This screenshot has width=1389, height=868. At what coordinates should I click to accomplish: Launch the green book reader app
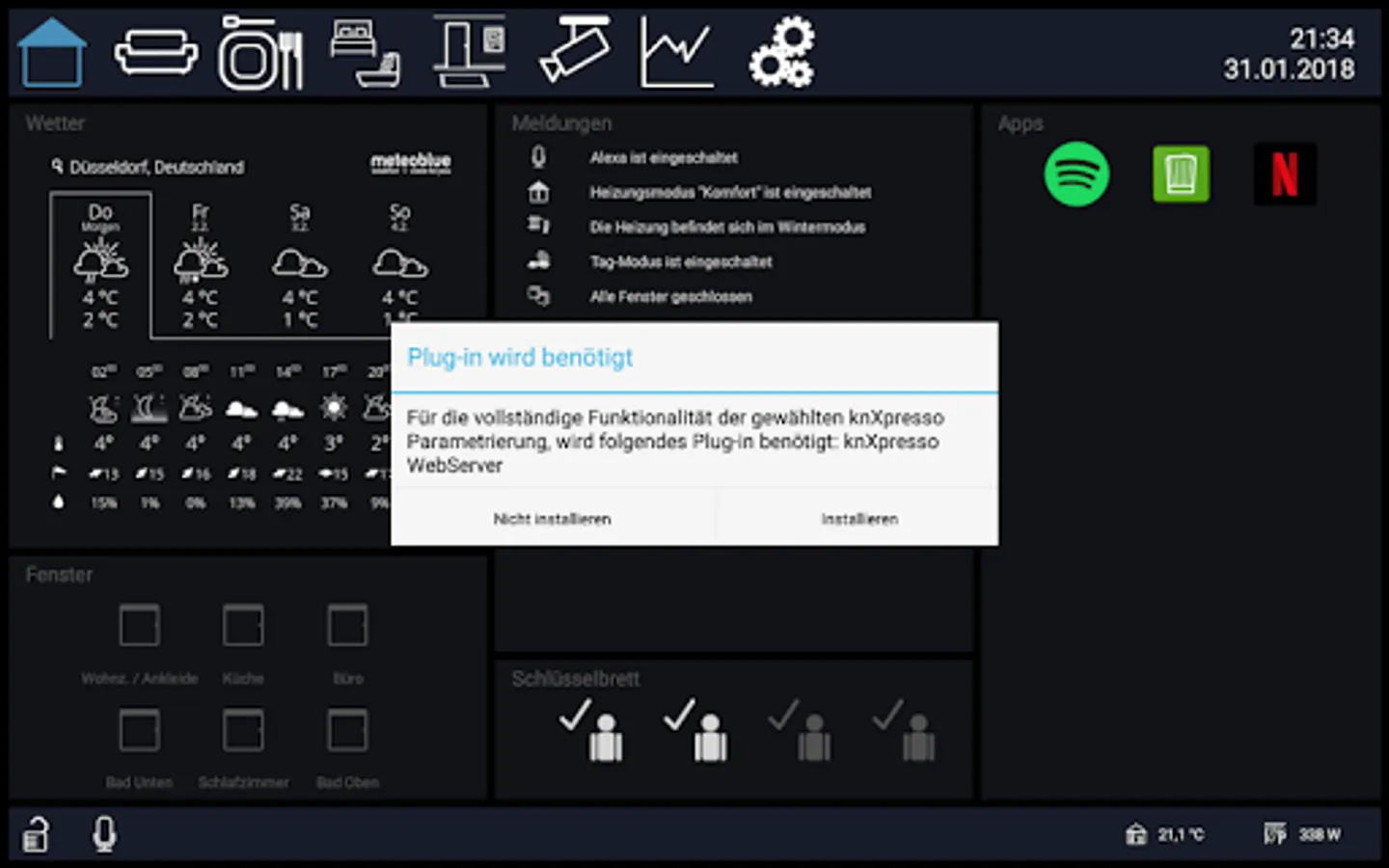[x=1181, y=175]
